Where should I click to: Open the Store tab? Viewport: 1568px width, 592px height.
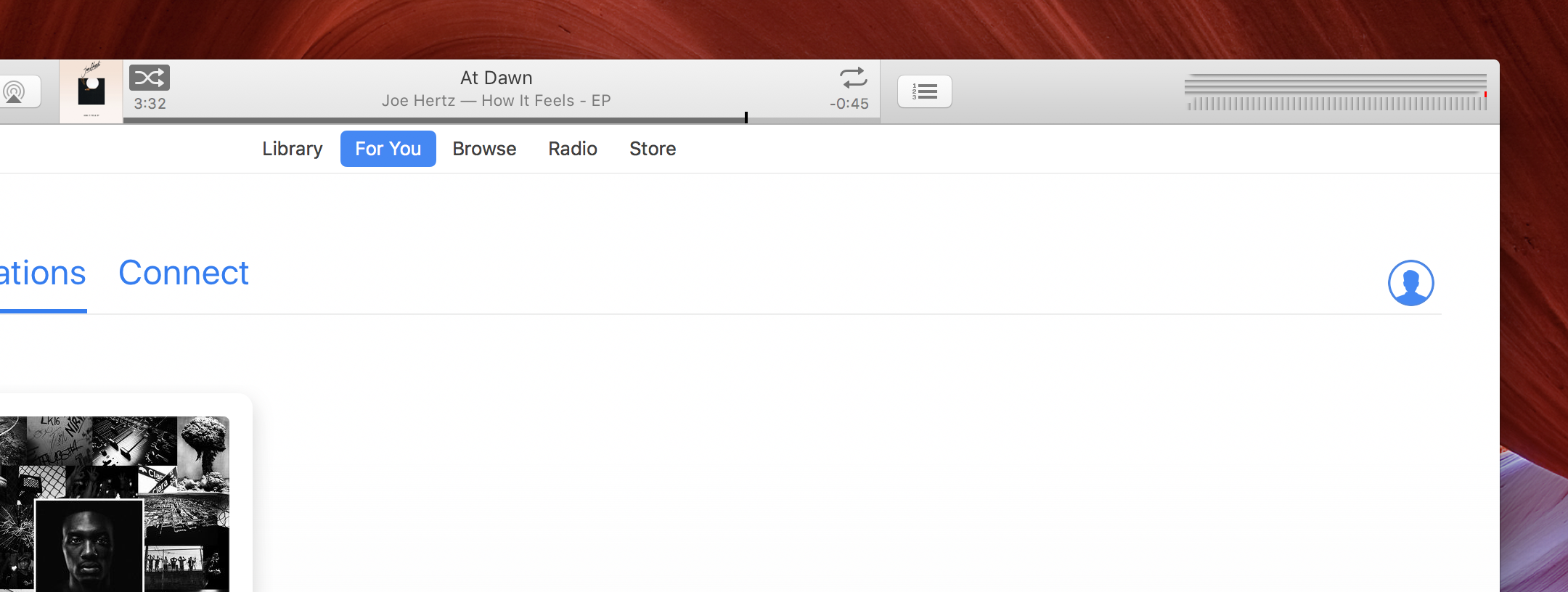point(653,149)
